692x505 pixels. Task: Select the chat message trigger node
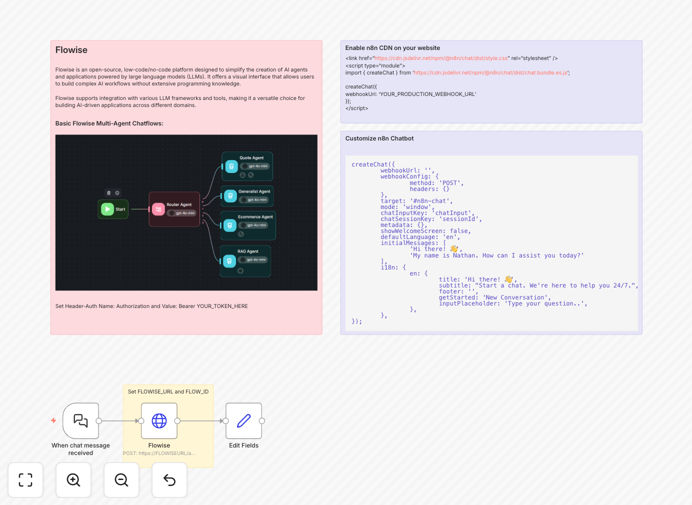81,421
